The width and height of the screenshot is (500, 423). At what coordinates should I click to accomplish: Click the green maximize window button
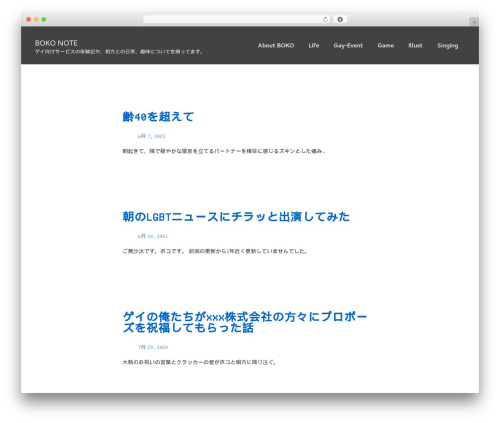click(44, 19)
